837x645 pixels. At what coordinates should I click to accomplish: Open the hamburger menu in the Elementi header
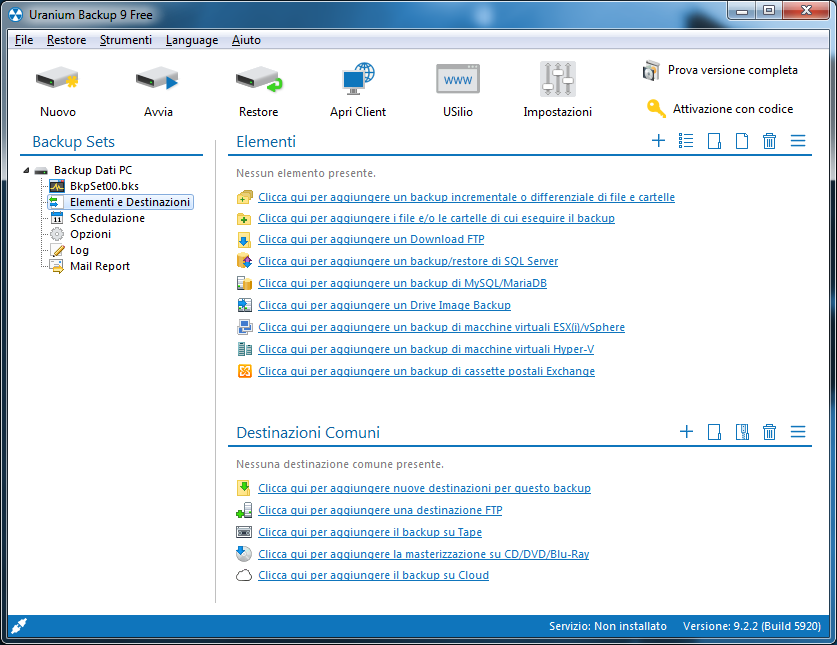tap(798, 141)
